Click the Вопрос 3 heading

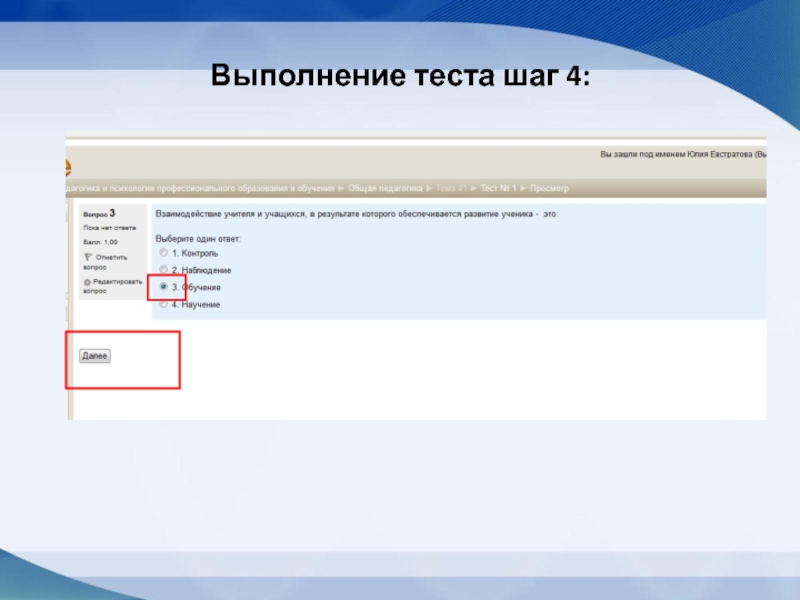[x=99, y=213]
